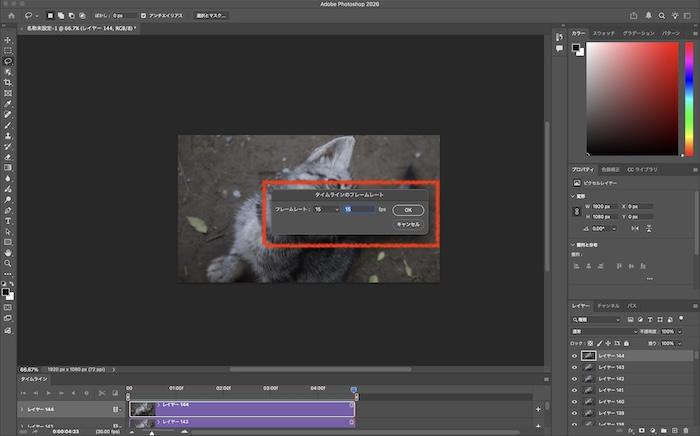Viewport: 700px width, 436px height.
Task: Open the frame rate preset dropdown
Action: click(x=329, y=210)
